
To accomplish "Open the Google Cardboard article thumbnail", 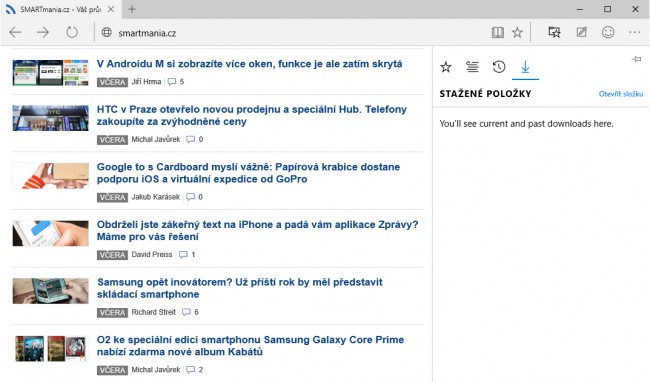I will (51, 176).
